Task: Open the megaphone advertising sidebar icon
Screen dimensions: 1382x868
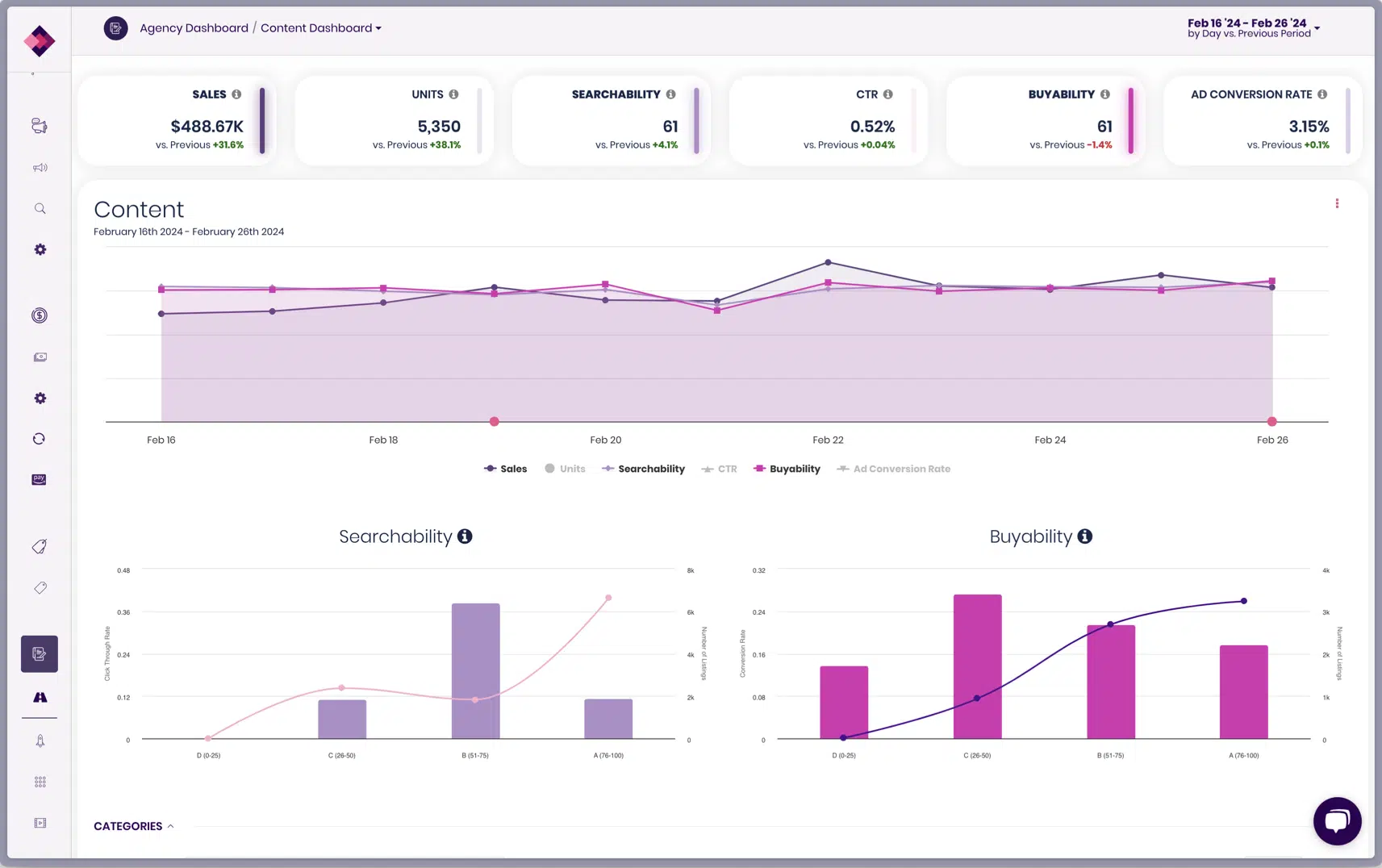Action: point(40,168)
